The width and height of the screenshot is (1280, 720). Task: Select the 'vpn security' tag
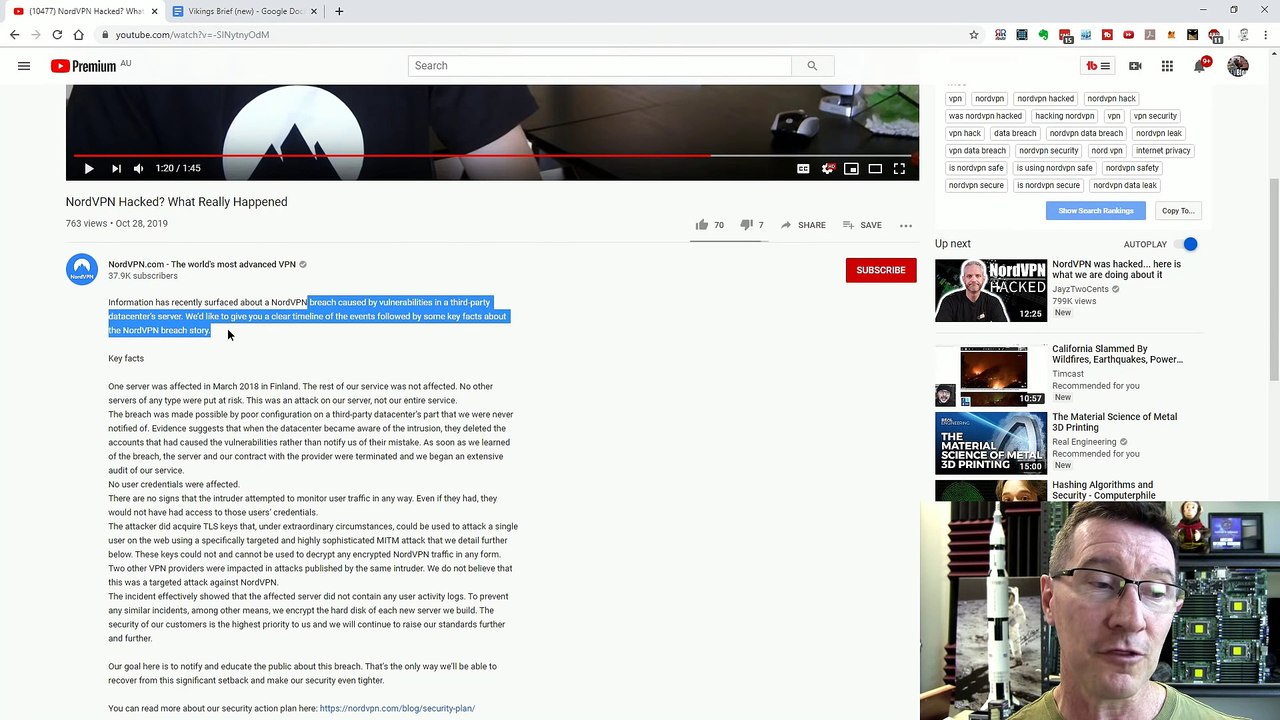pyautogui.click(x=1155, y=116)
